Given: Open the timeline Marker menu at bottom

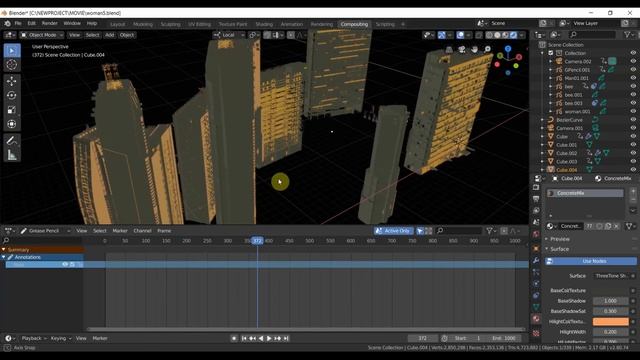Looking at the screenshot, I should click(100, 338).
